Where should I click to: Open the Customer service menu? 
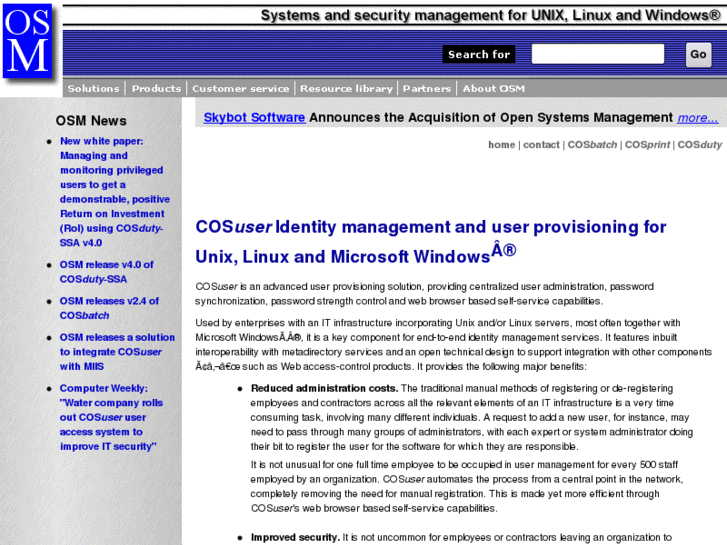click(241, 88)
